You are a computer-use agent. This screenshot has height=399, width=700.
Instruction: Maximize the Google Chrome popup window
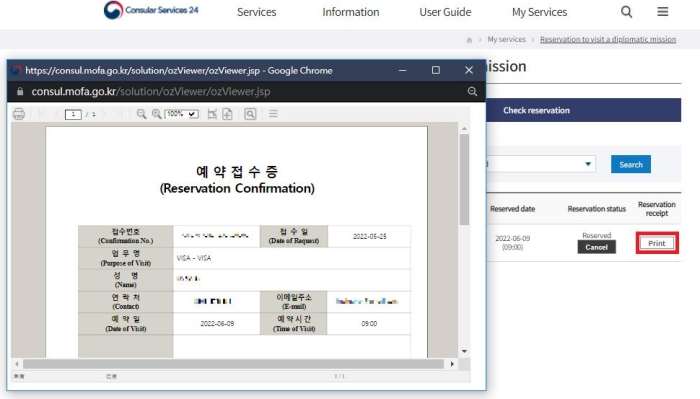tap(436, 71)
